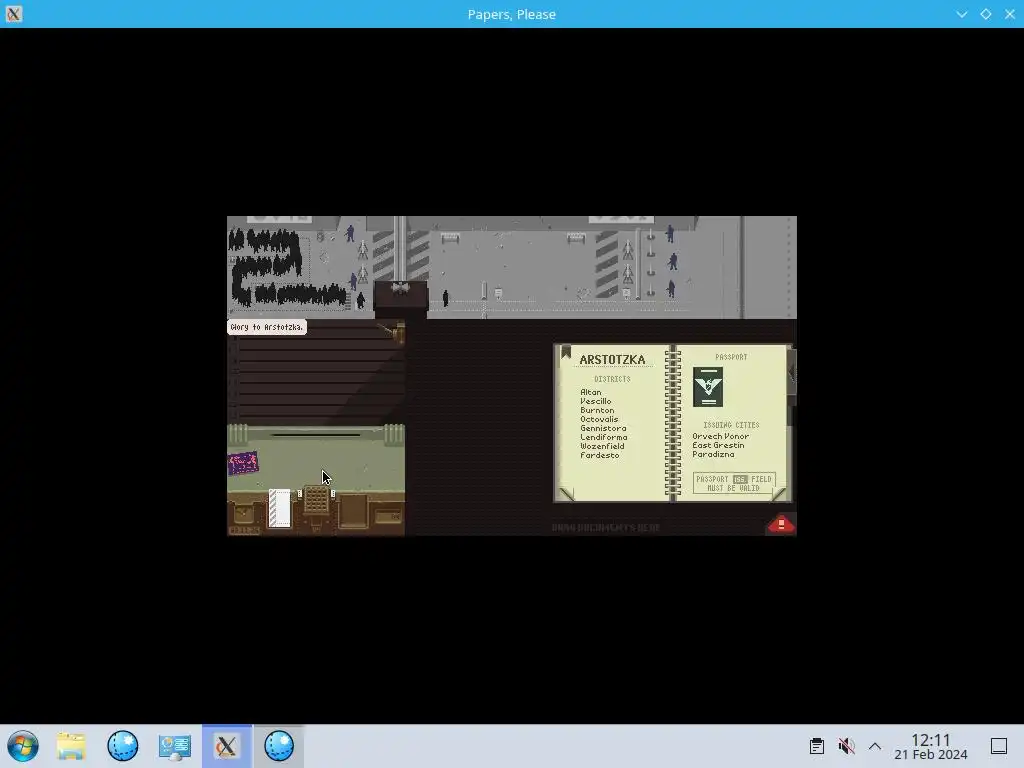Click the Octovalis district entry

coord(599,419)
